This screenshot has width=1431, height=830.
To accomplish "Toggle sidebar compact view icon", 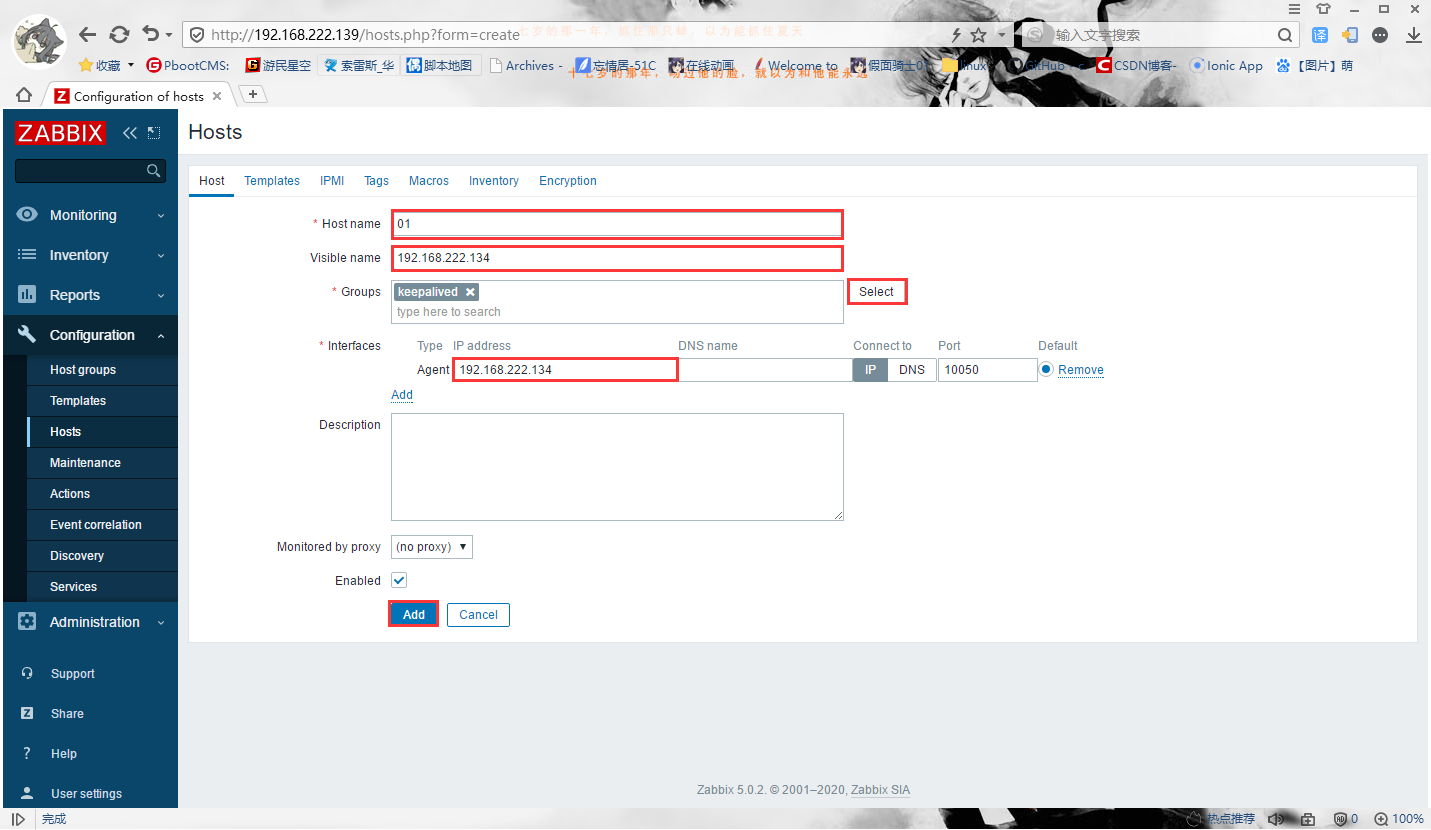I will coord(154,133).
